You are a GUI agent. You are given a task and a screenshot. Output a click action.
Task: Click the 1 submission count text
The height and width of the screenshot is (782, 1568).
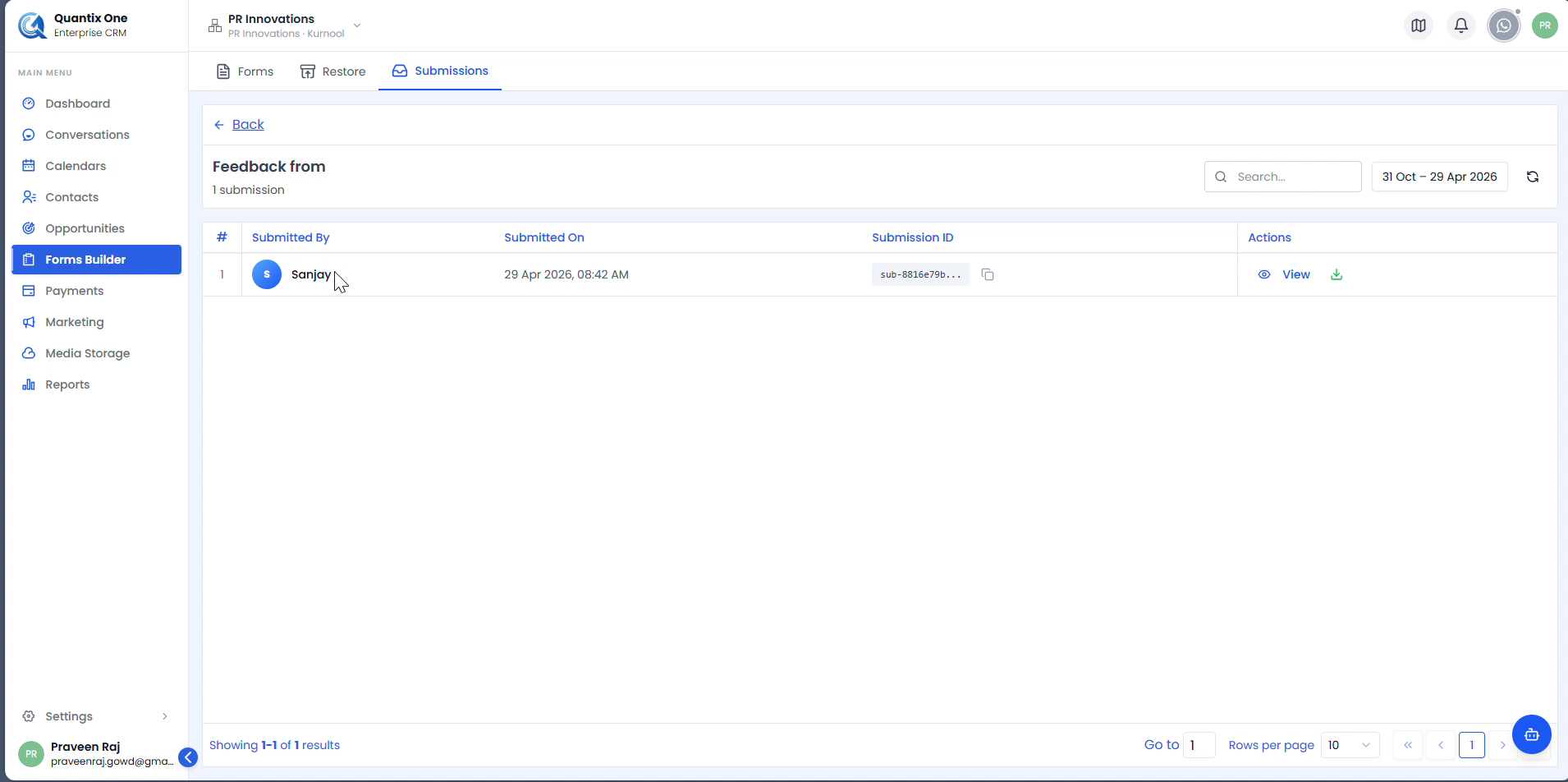pyautogui.click(x=249, y=190)
